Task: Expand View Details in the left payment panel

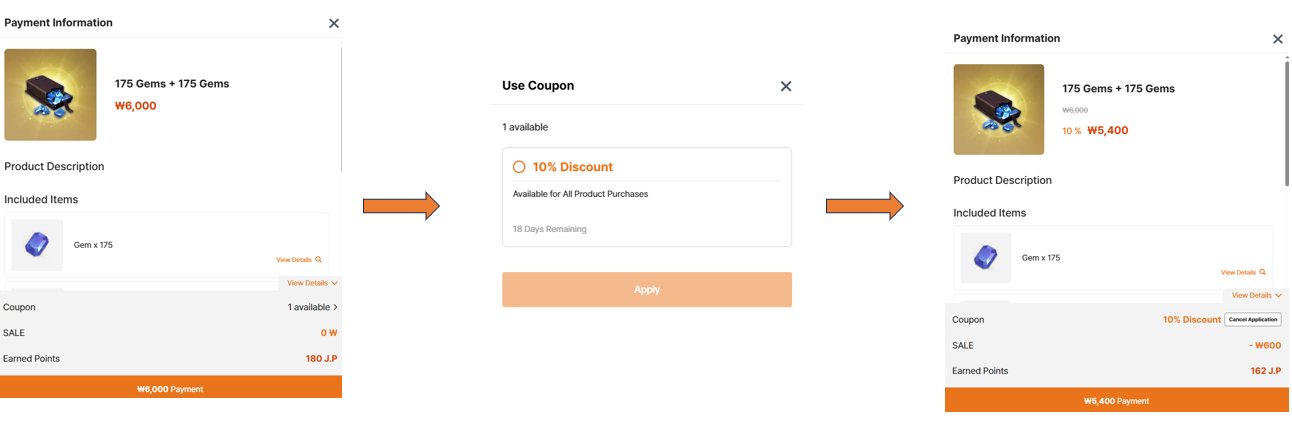Action: (312, 283)
